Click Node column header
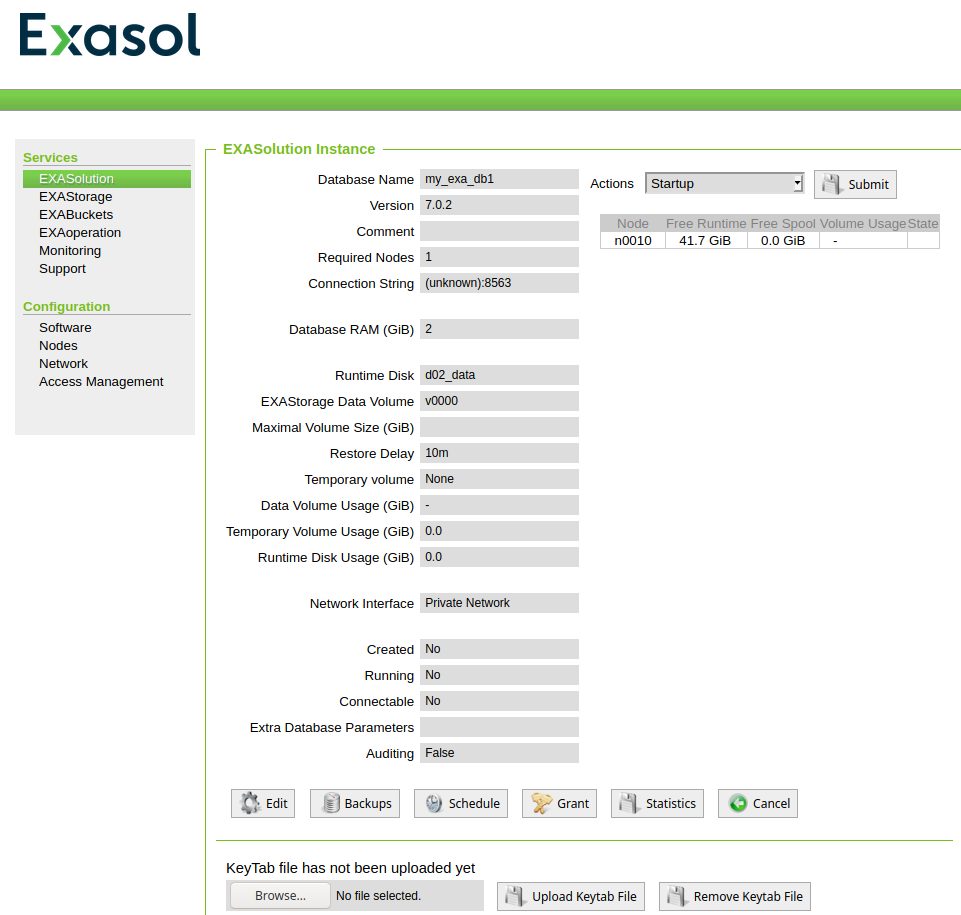Image resolution: width=961 pixels, height=915 pixels. 632,224
